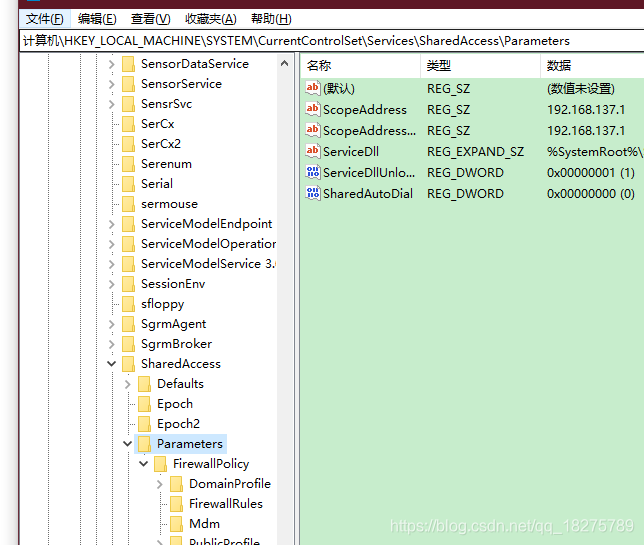Screen dimensions: 644x545
Task: Click the tree pane vertical scrollbar track
Action: pos(284,308)
